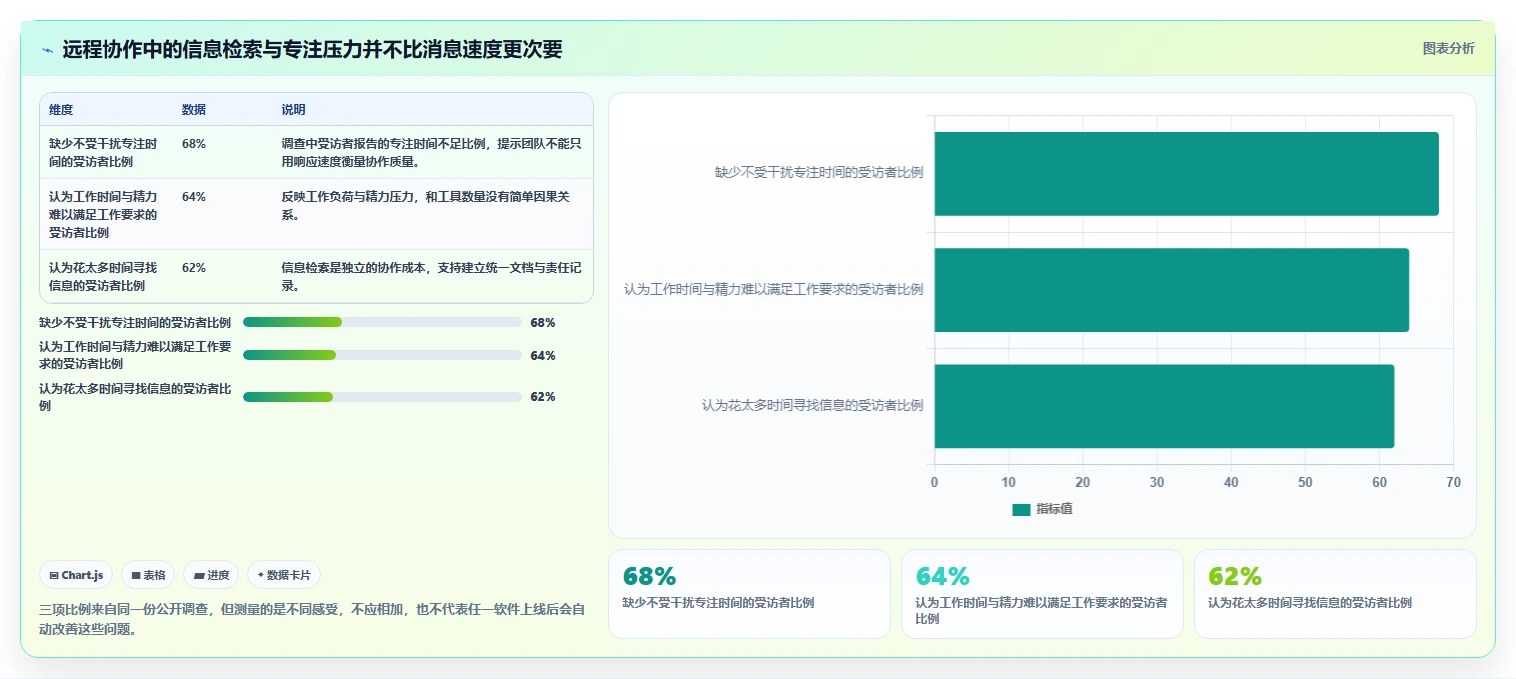The image size is (1516, 679).
Task: Click the 图表分析 label in the header
Action: pyautogui.click(x=1448, y=48)
